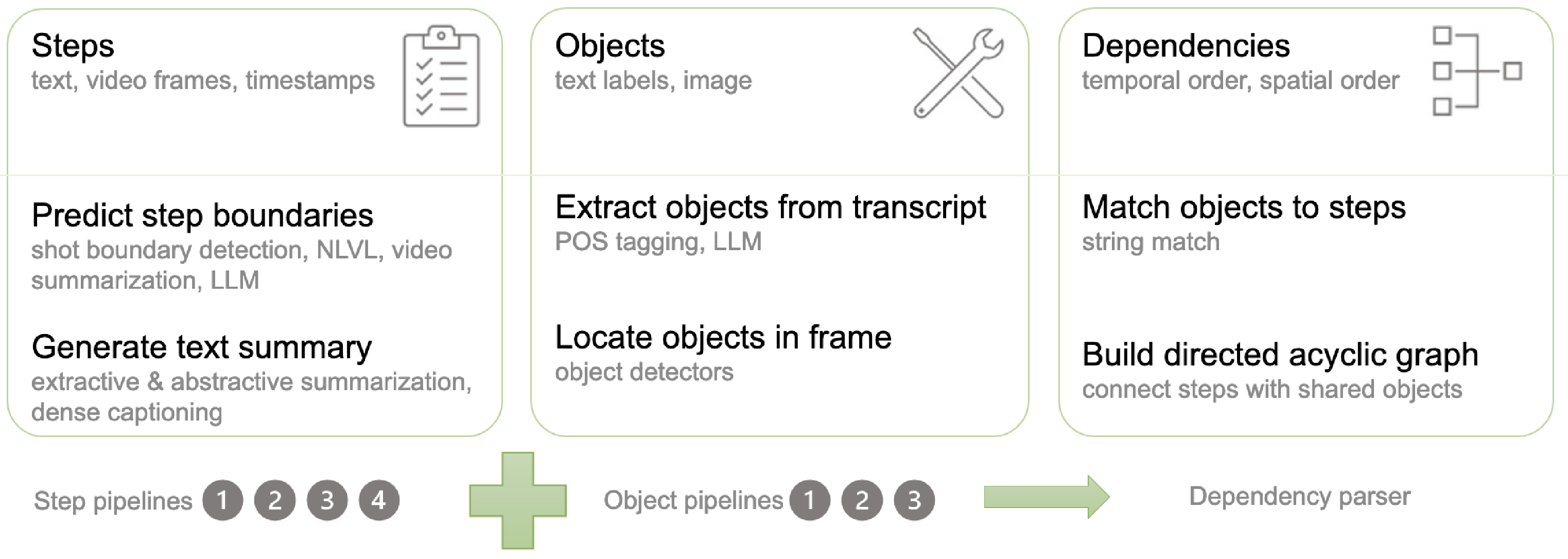Screen dimensions: 1568x559
Task: Select step pipeline number 3 circle
Action: (327, 500)
